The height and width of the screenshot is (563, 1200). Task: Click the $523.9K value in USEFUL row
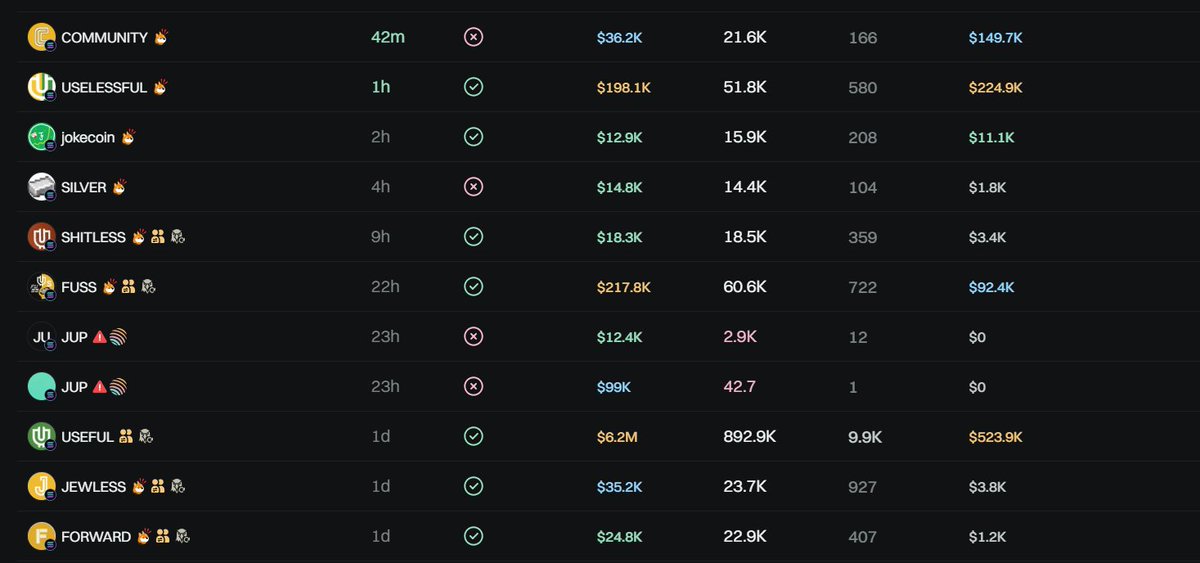coord(996,437)
